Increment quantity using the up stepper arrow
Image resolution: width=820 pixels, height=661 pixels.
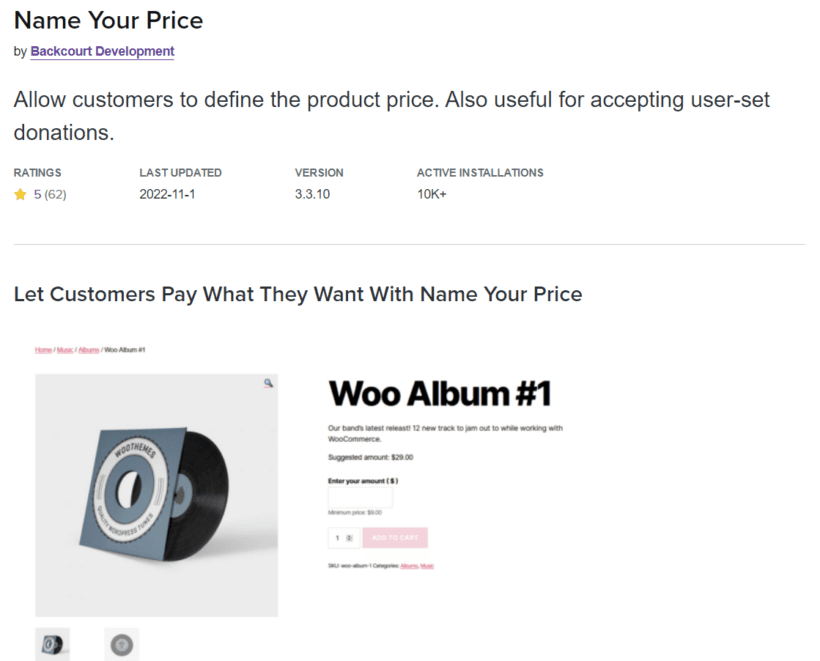click(x=349, y=535)
